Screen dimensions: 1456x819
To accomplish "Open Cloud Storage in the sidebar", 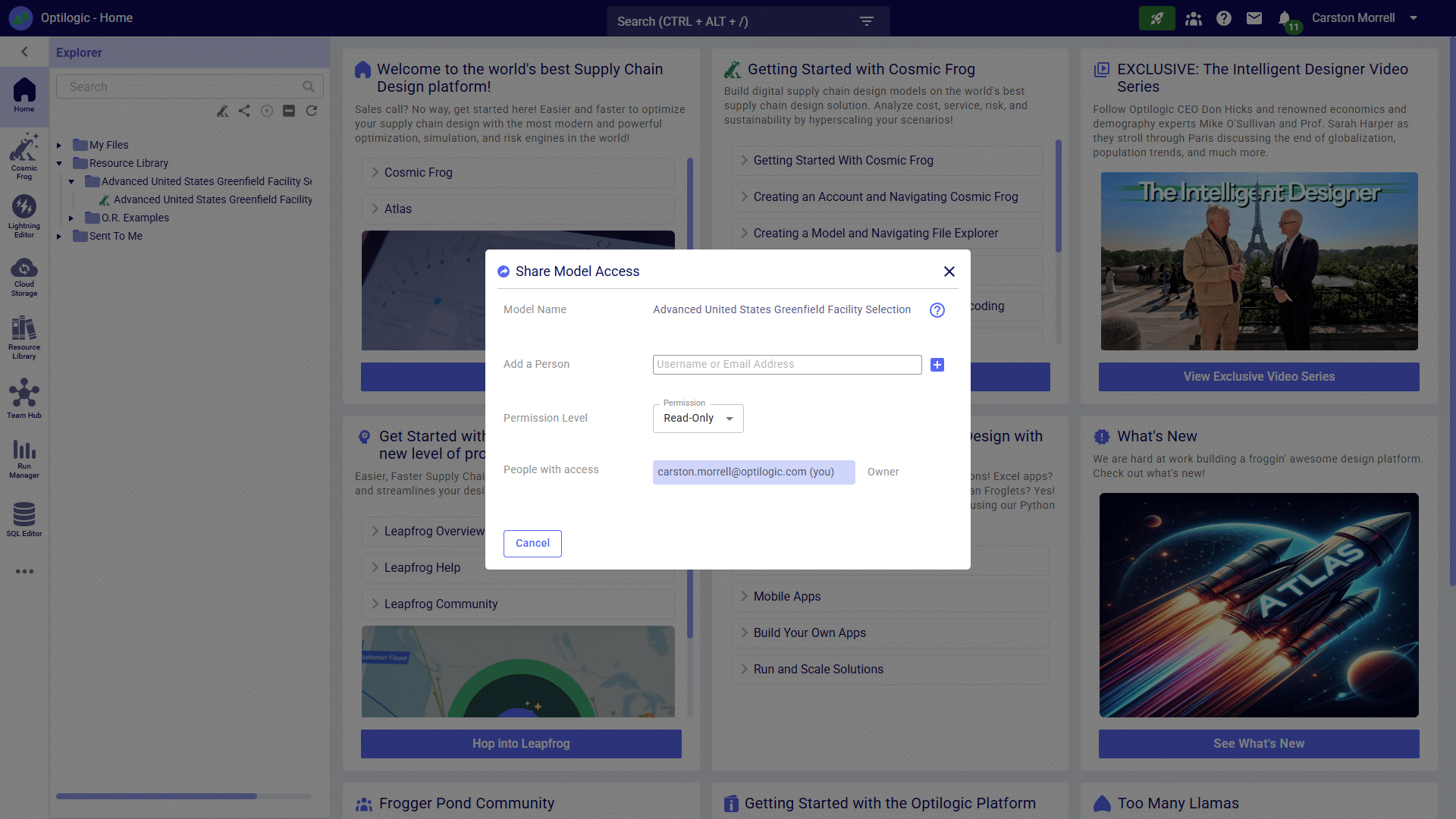I will (24, 277).
